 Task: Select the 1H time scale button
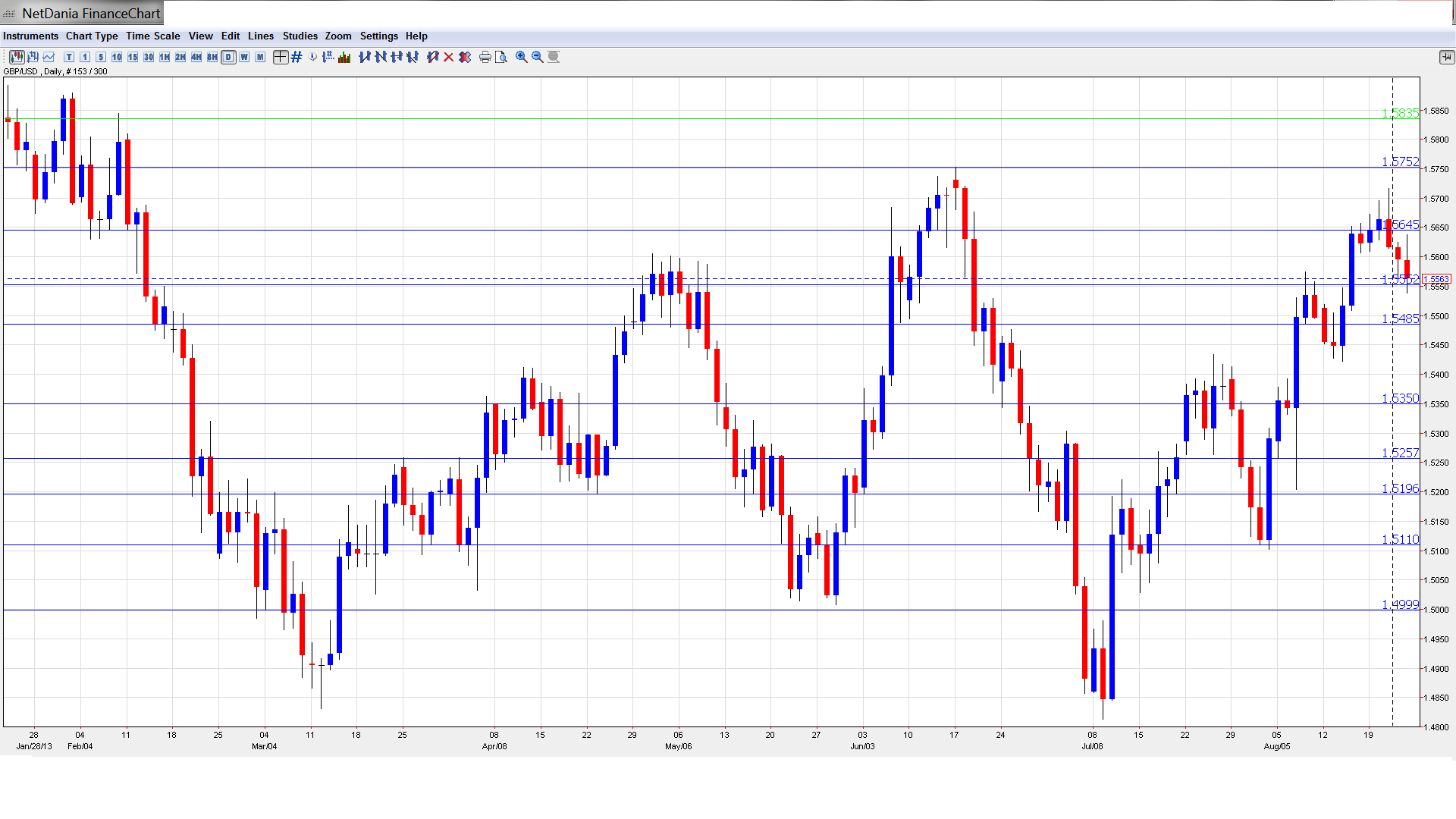[165, 57]
